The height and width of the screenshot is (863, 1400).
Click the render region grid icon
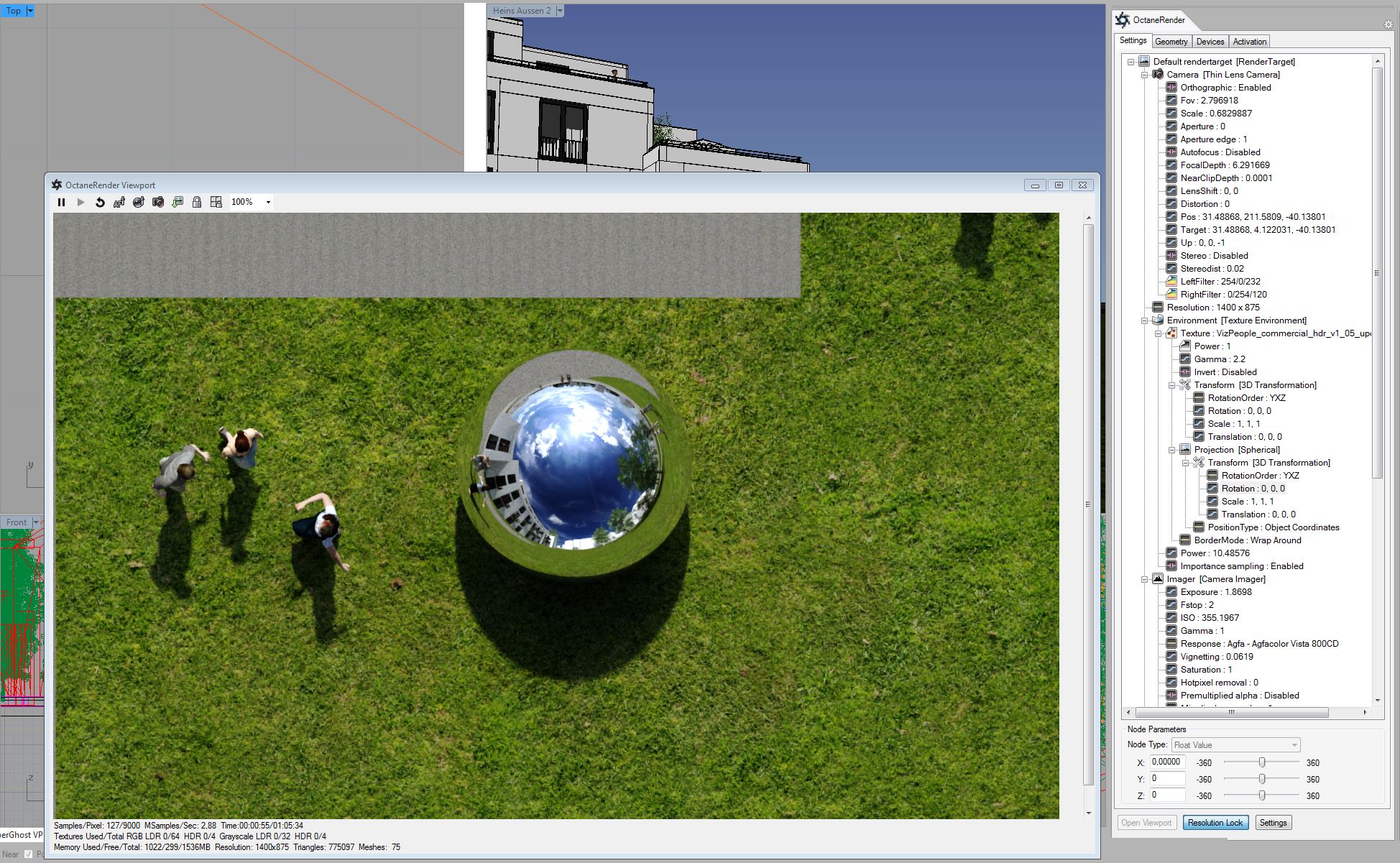(216, 203)
